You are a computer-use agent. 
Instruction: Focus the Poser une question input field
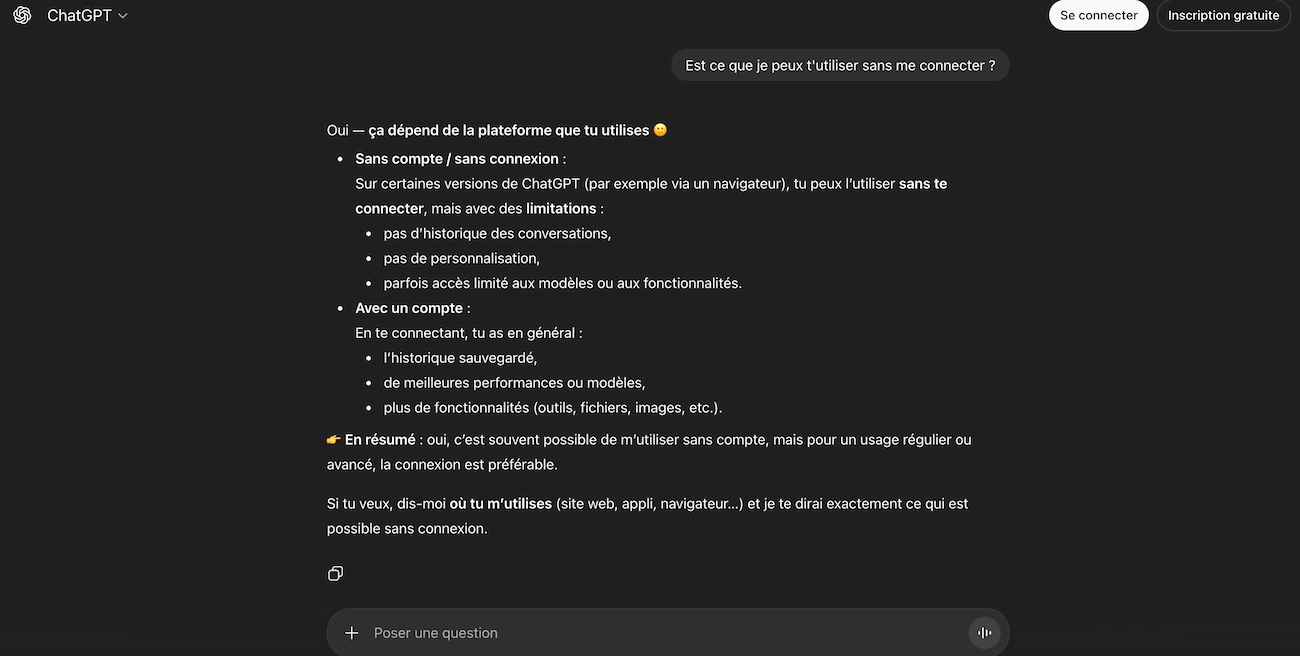pos(600,632)
